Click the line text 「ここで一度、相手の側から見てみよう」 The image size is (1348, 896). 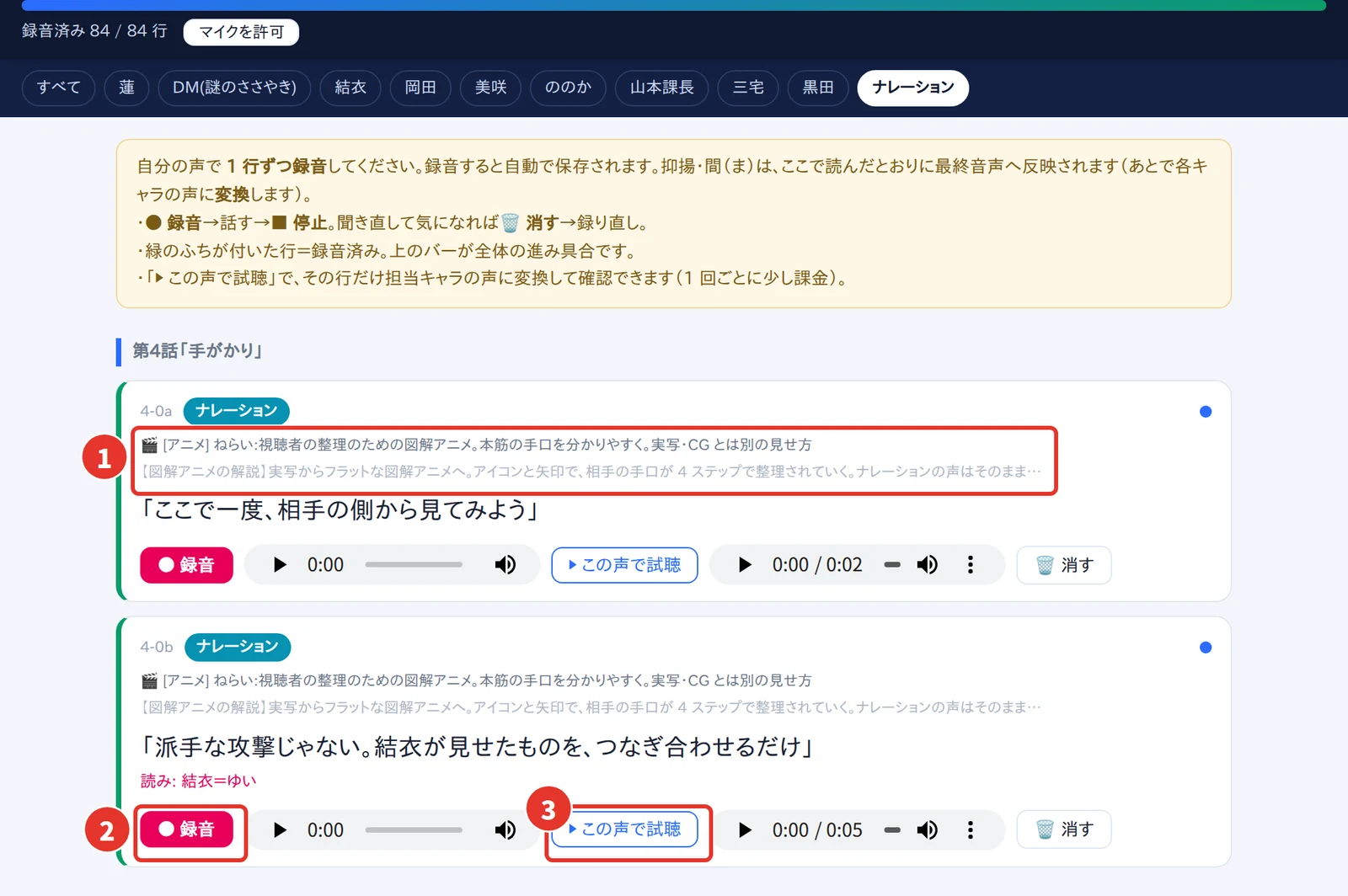coord(340,510)
